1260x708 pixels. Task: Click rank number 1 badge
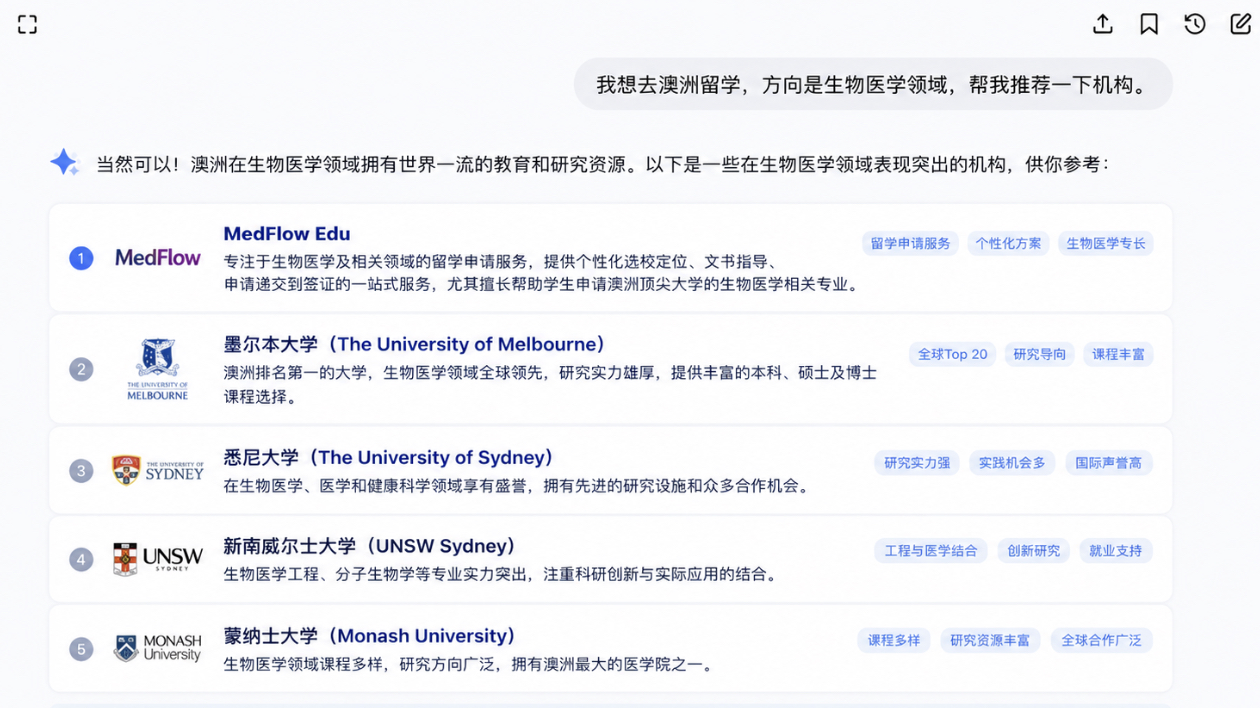coord(81,258)
